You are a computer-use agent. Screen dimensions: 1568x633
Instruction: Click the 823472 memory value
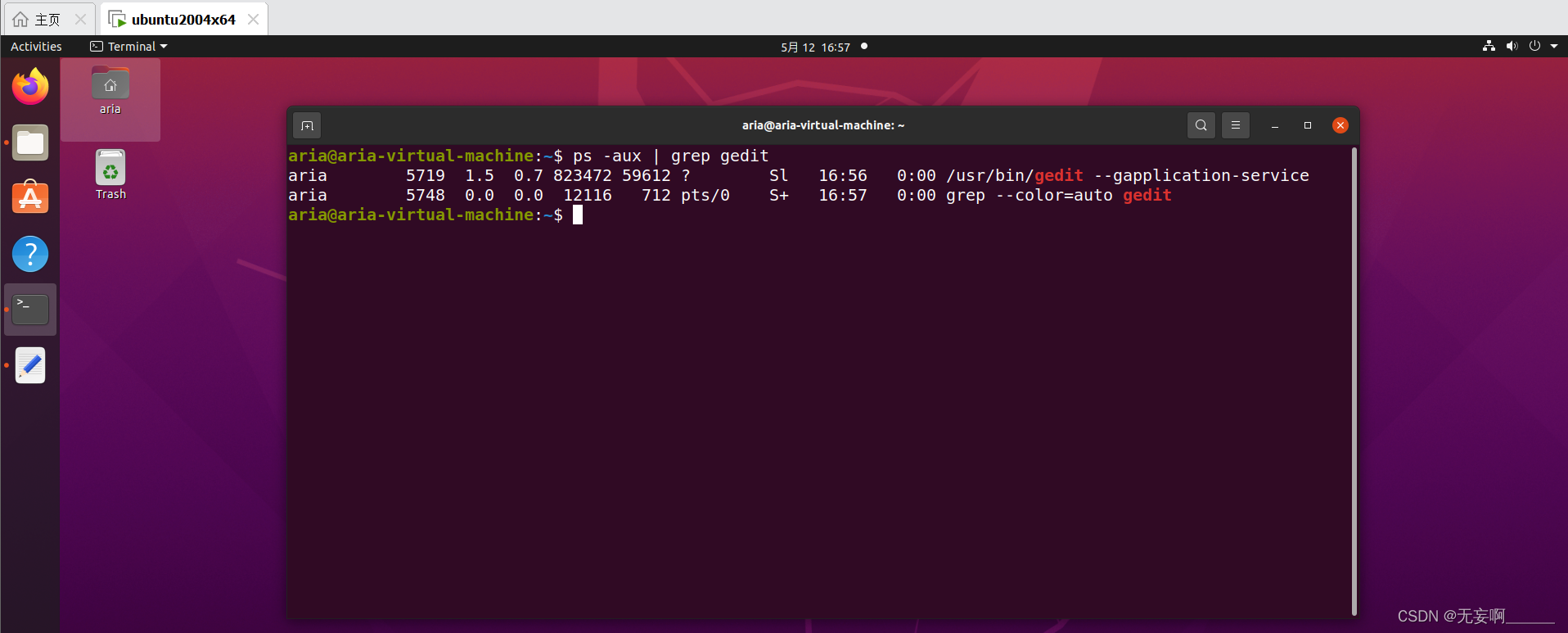[x=583, y=175]
